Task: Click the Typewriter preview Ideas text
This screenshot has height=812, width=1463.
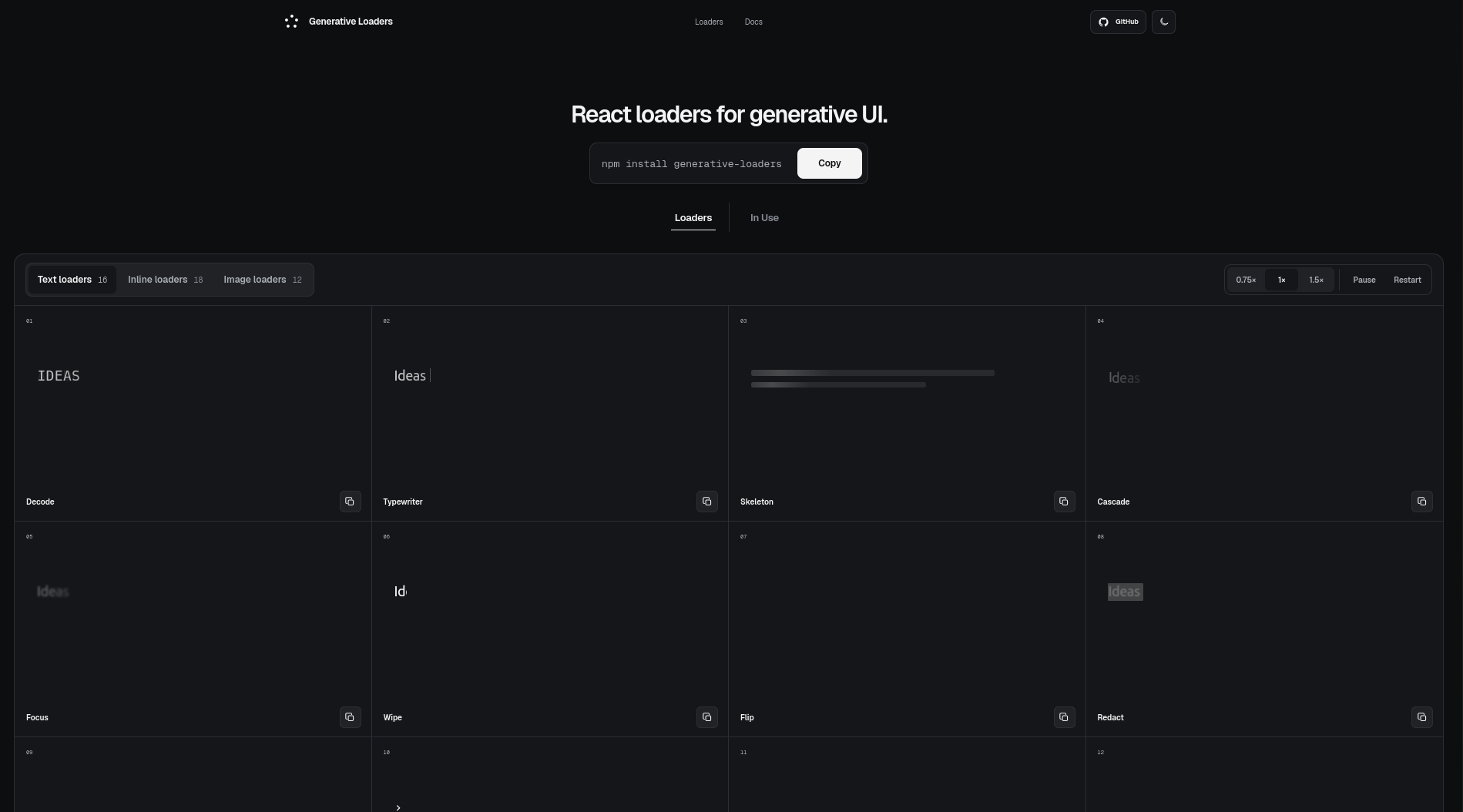Action: click(410, 376)
